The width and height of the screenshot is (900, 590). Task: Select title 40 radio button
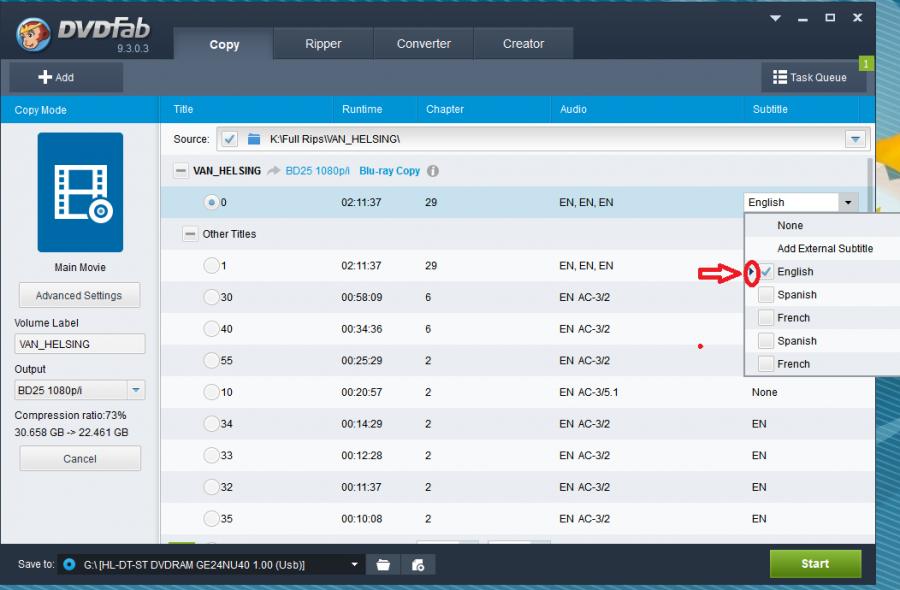211,328
